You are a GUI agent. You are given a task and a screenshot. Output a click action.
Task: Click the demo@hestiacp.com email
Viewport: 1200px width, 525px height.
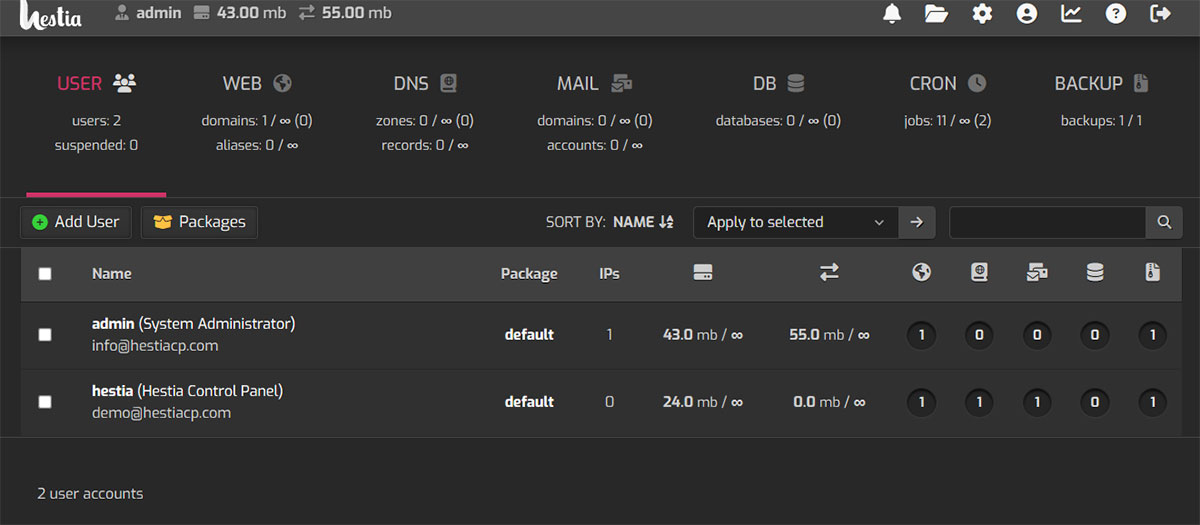161,412
